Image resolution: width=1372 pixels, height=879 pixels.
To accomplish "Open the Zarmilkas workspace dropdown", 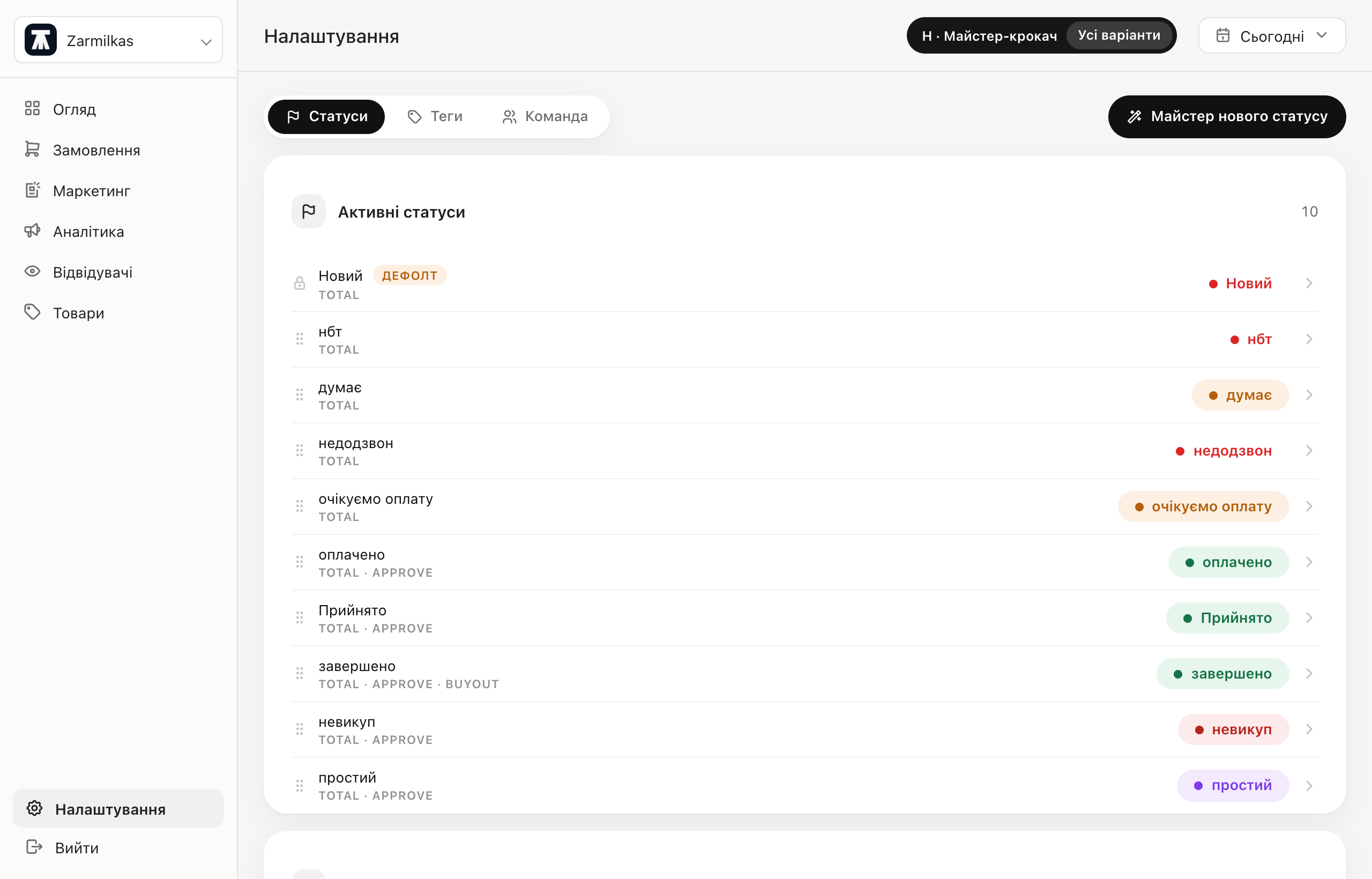I will tap(118, 40).
